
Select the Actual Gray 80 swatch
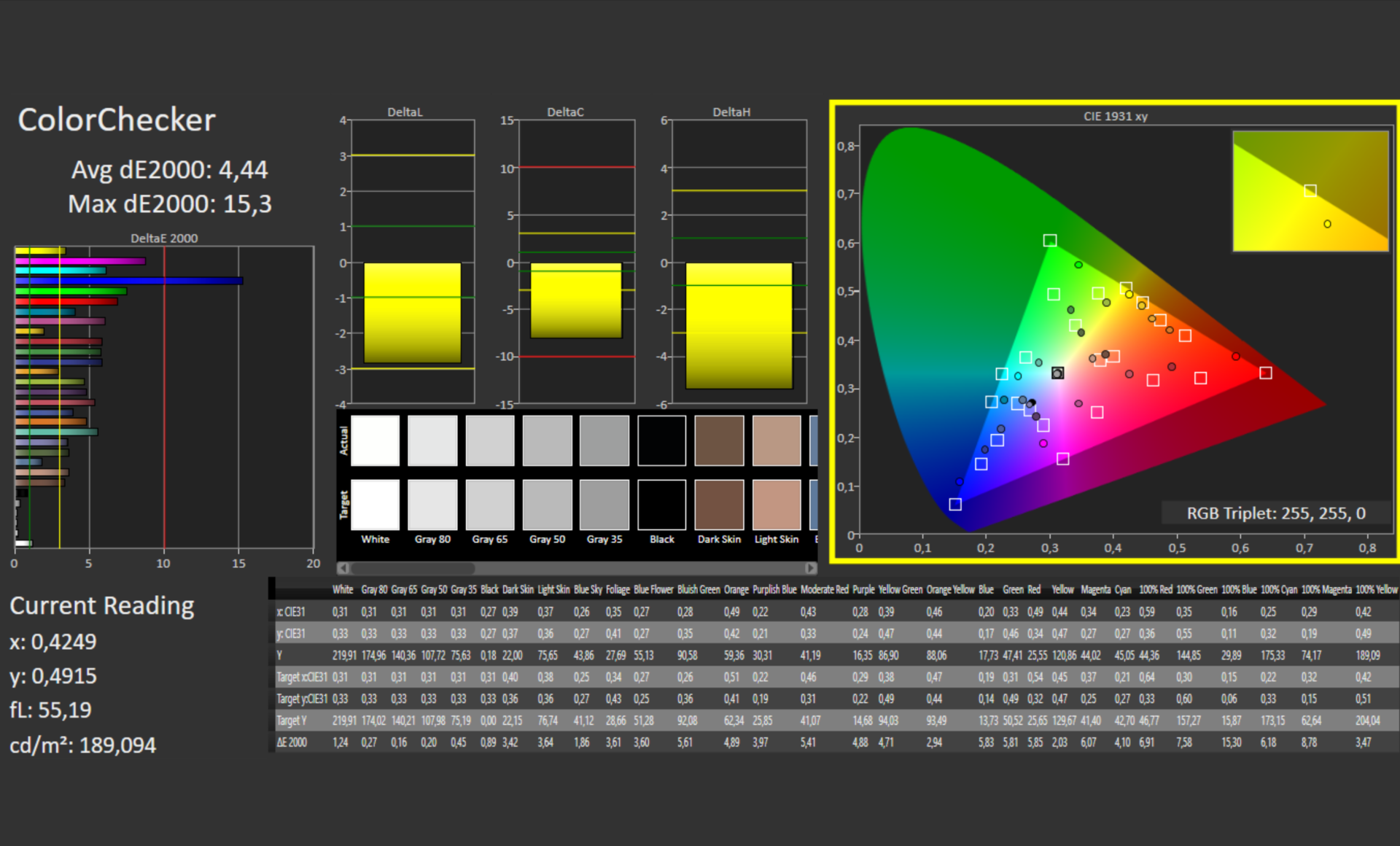(x=432, y=441)
